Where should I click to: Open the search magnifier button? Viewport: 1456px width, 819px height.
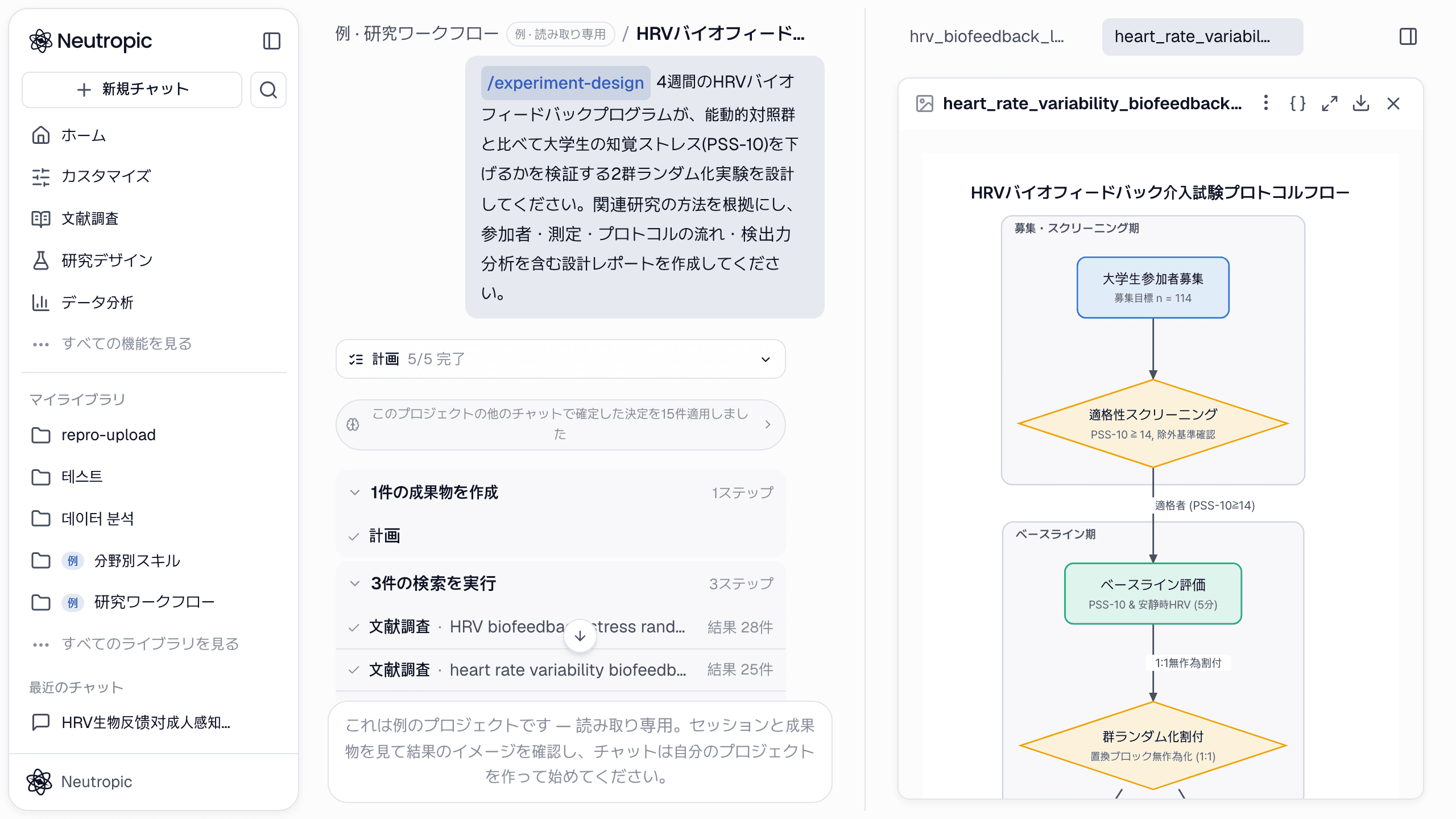point(268,90)
